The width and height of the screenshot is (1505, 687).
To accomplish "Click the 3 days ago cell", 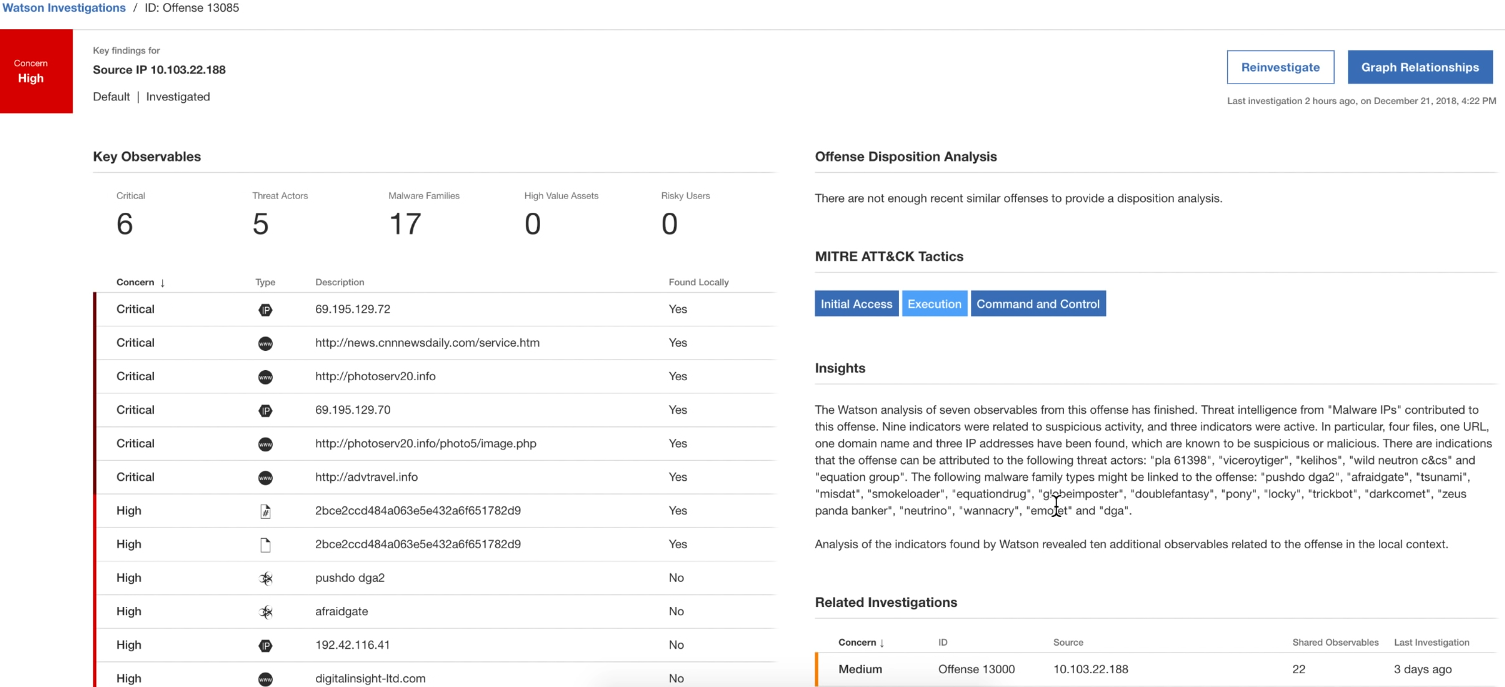I will [1423, 669].
